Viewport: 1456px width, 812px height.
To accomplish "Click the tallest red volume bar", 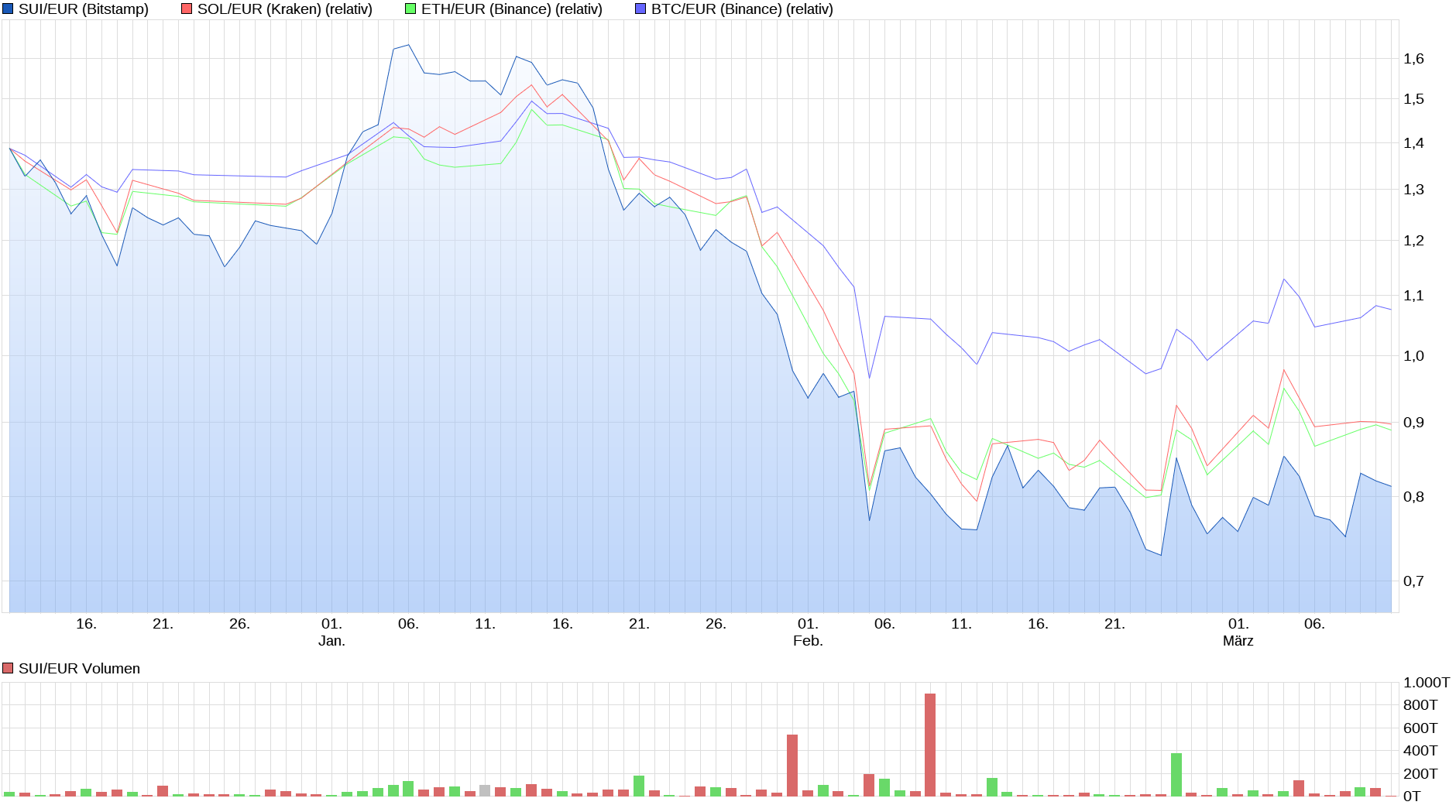I will click(930, 745).
